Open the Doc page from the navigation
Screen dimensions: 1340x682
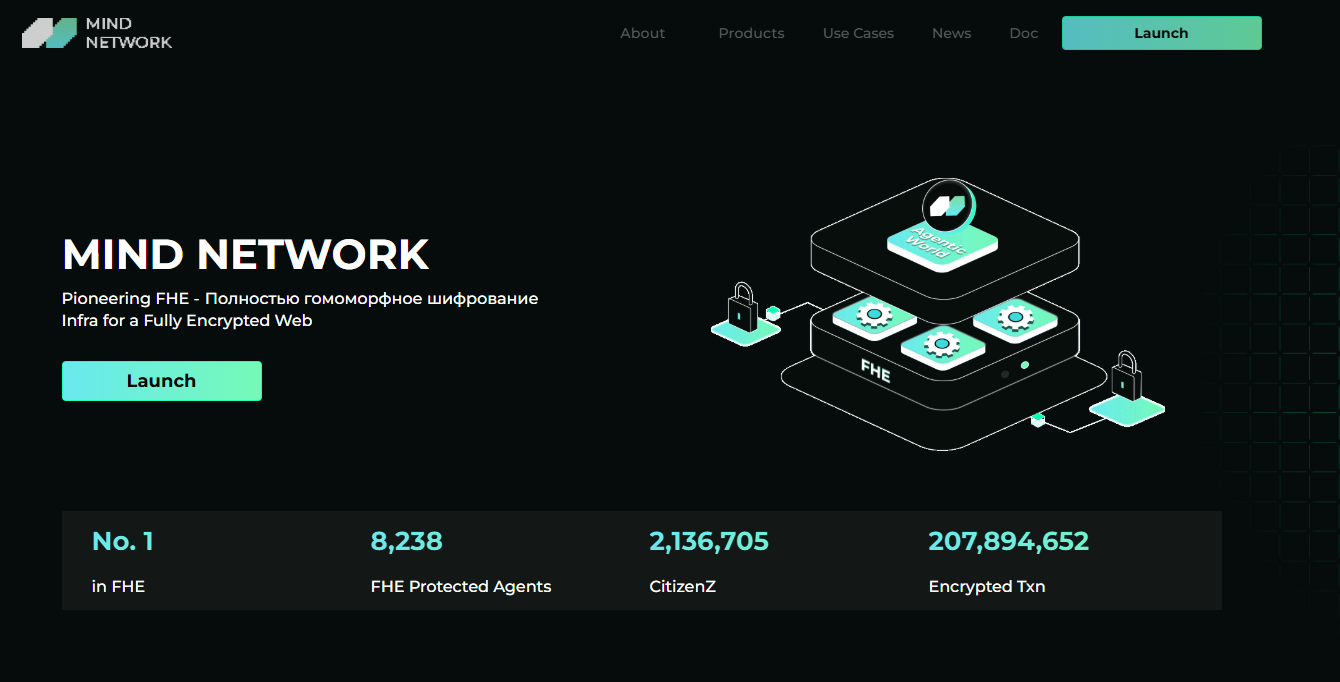coord(1024,33)
